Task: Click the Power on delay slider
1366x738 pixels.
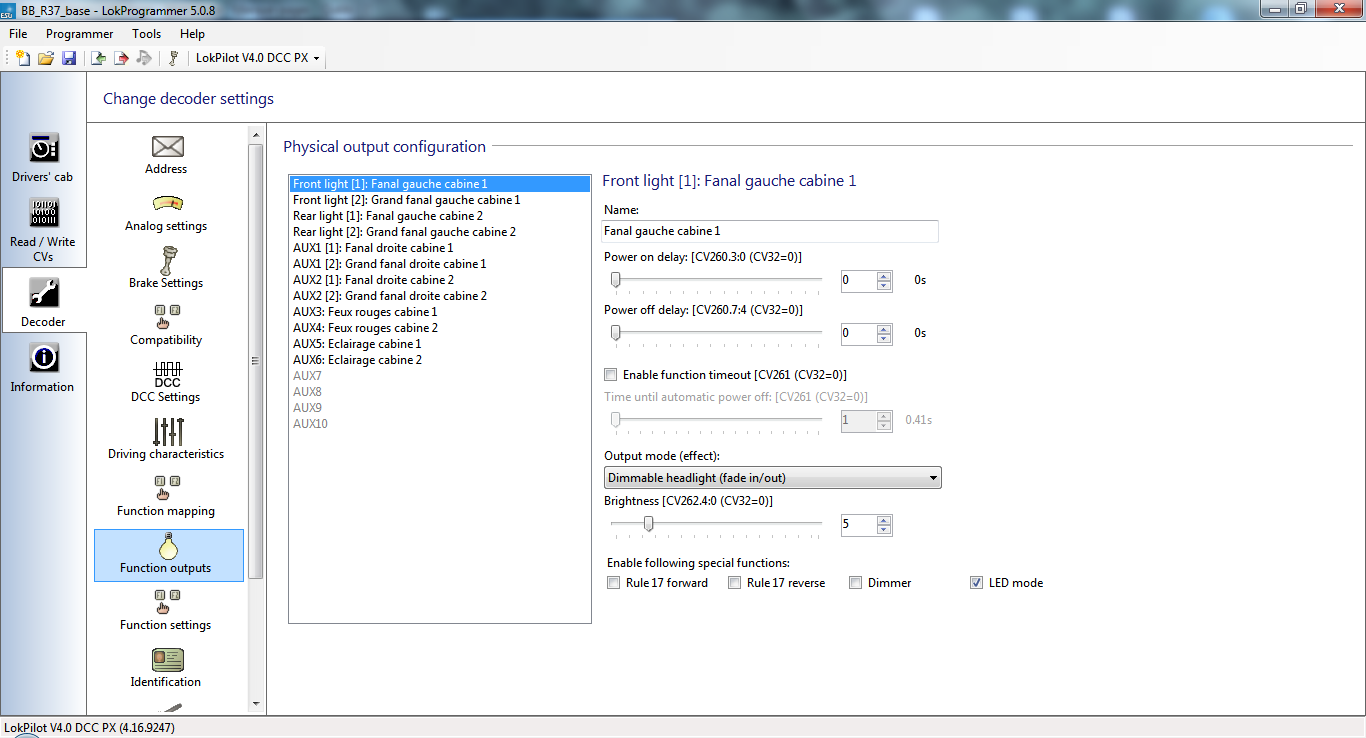Action: coord(716,281)
